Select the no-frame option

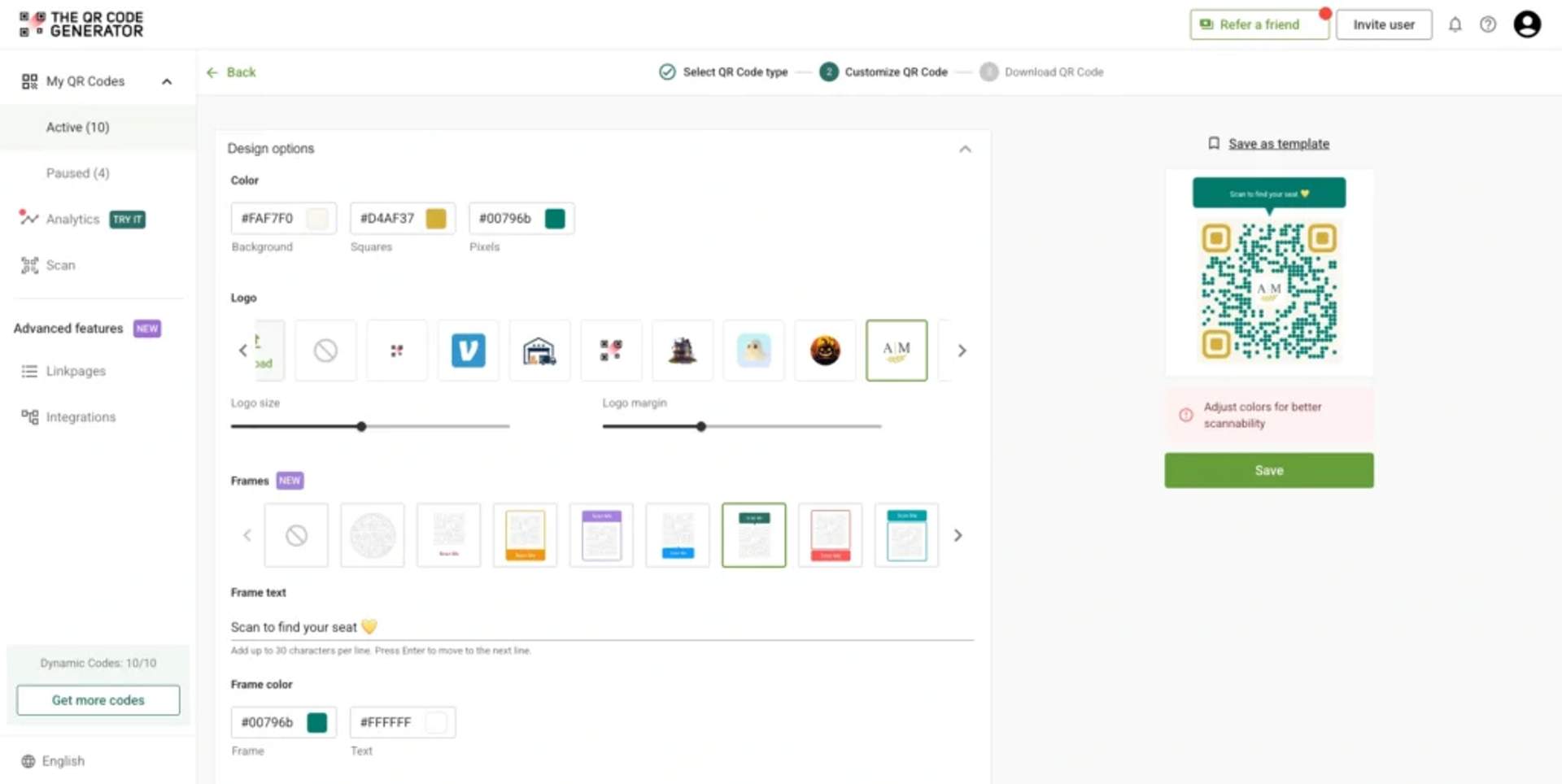point(296,535)
